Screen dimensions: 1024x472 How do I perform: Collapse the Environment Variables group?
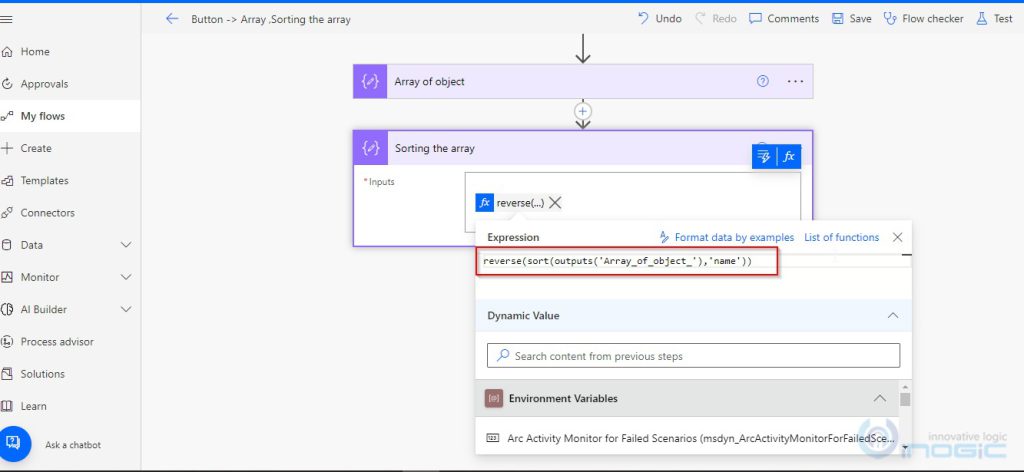pyautogui.click(x=879, y=398)
